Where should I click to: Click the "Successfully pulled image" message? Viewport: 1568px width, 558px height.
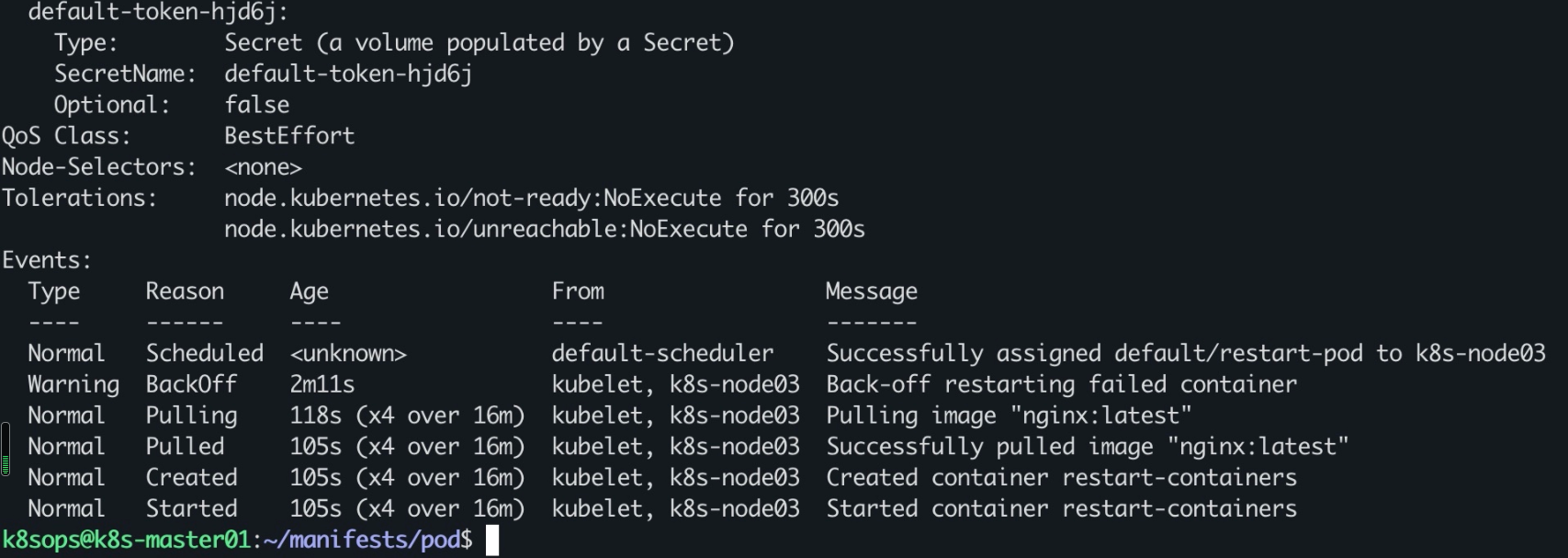click(1088, 447)
